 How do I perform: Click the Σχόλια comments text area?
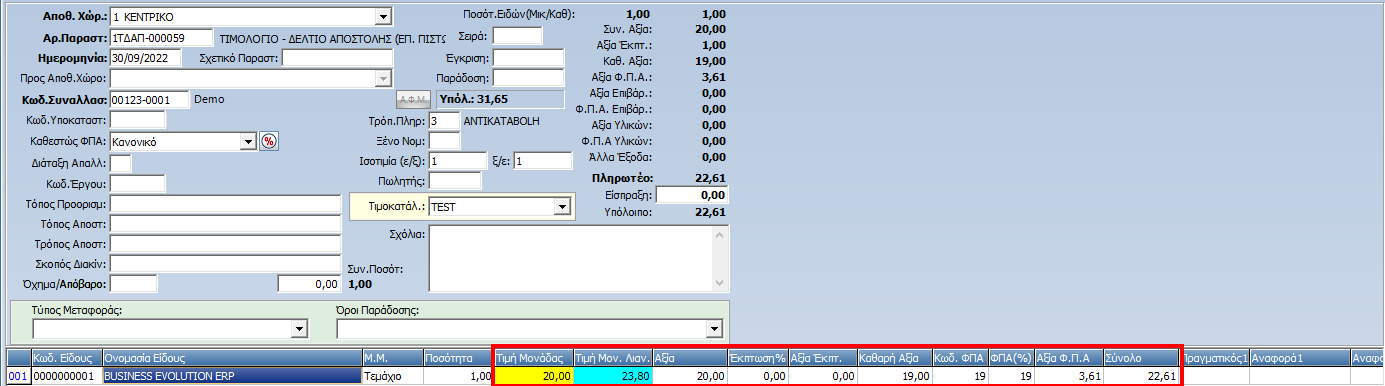click(570, 259)
